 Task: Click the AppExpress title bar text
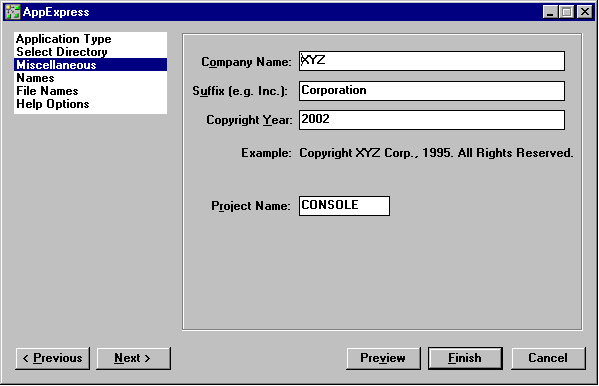[56, 12]
